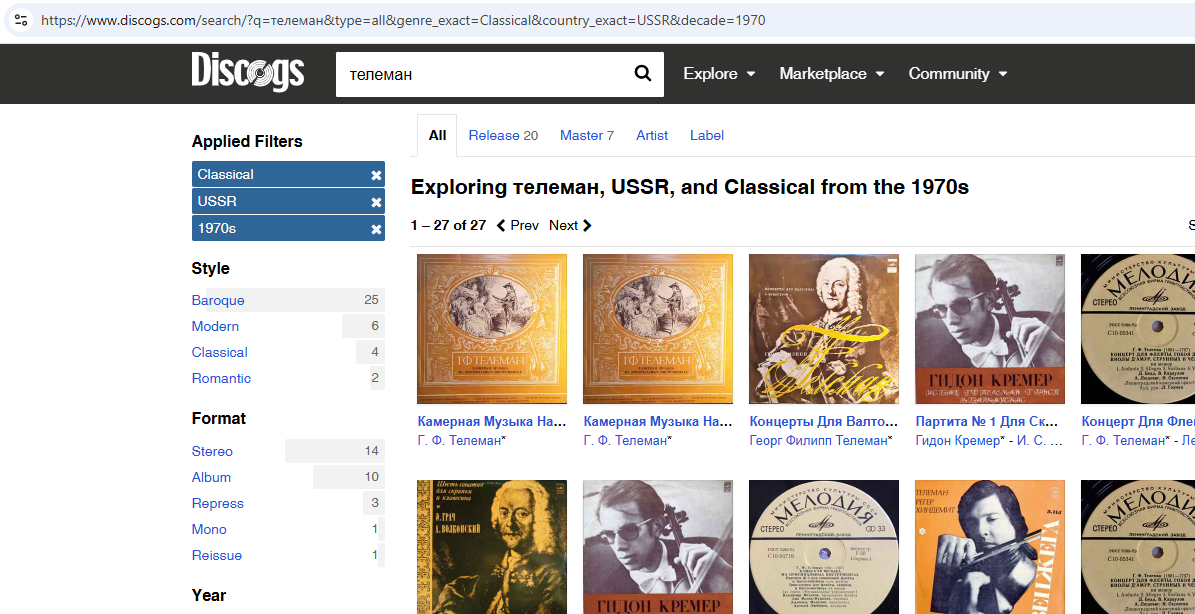Go to Next results page

click(x=570, y=225)
